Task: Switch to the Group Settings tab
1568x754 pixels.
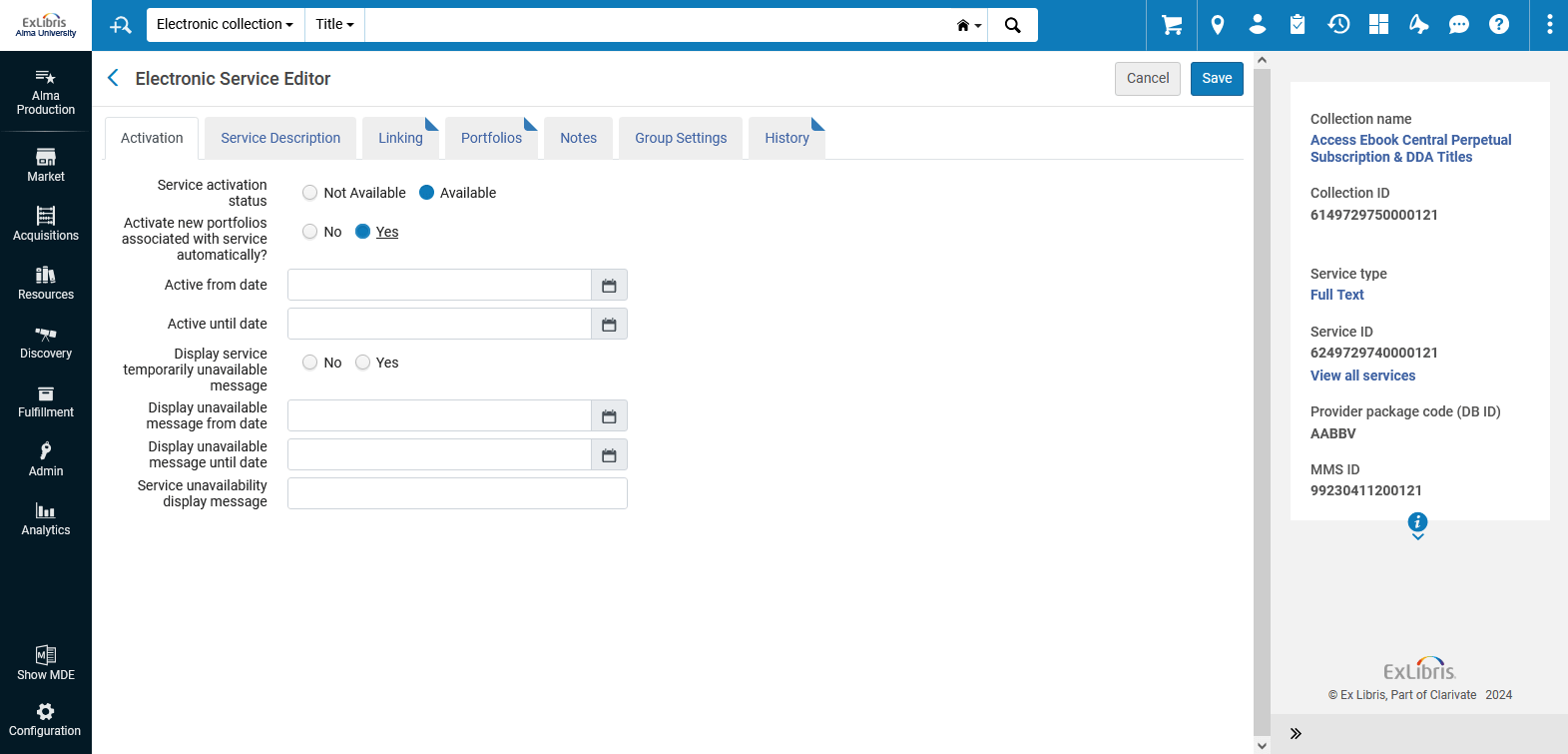Action: (681, 138)
